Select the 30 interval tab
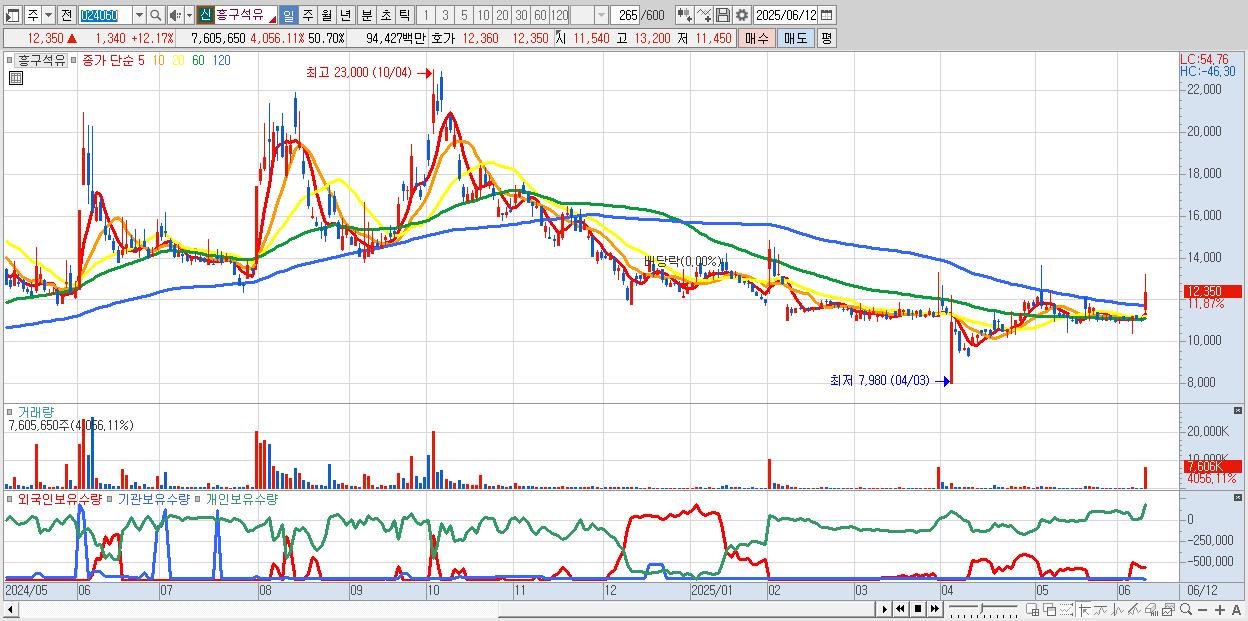This screenshot has height=621, width=1248. point(521,15)
